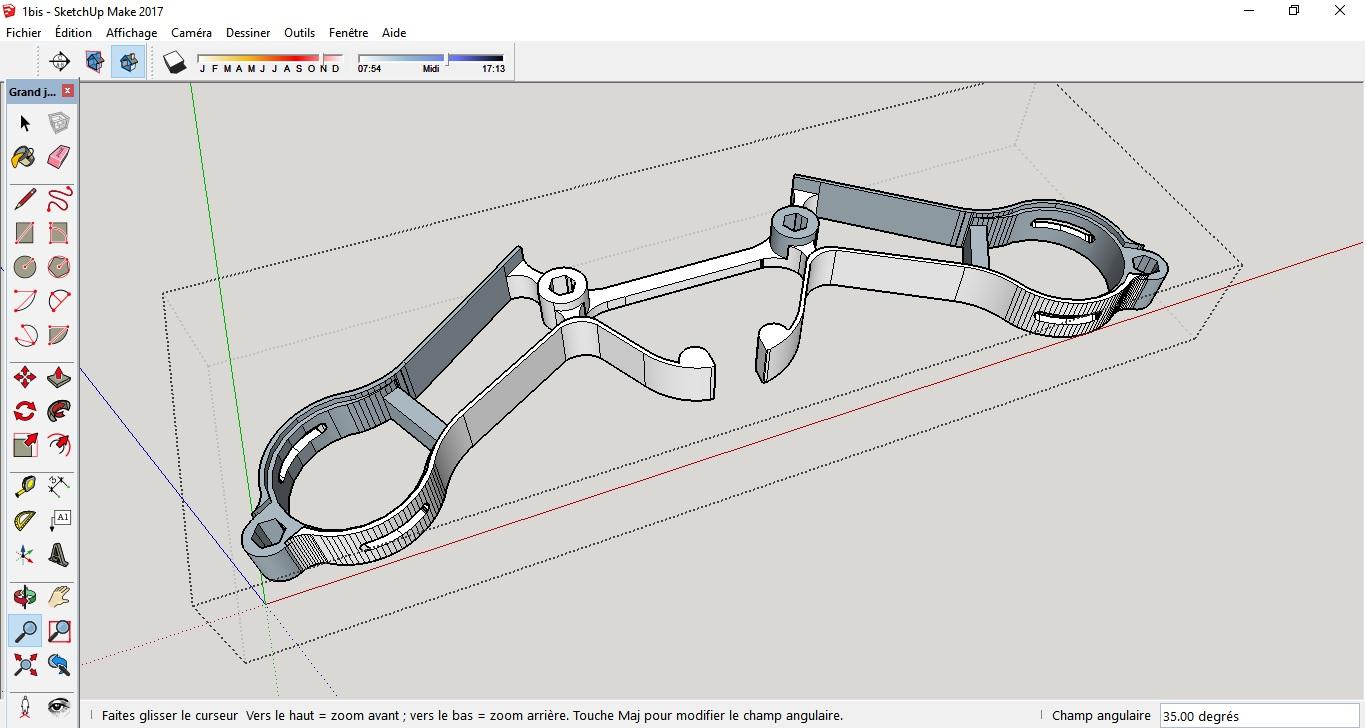1366x728 pixels.
Task: Toggle the section cuts display button
Action: [128, 62]
